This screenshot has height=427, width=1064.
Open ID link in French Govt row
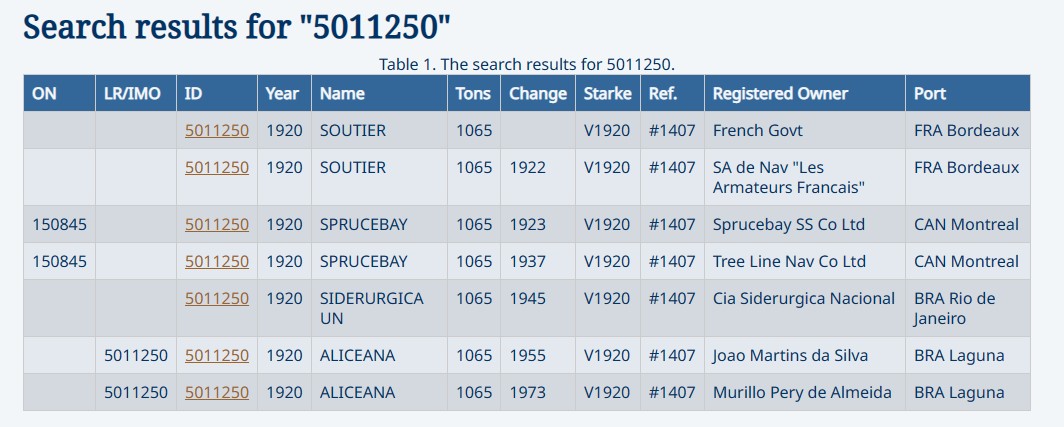216,130
